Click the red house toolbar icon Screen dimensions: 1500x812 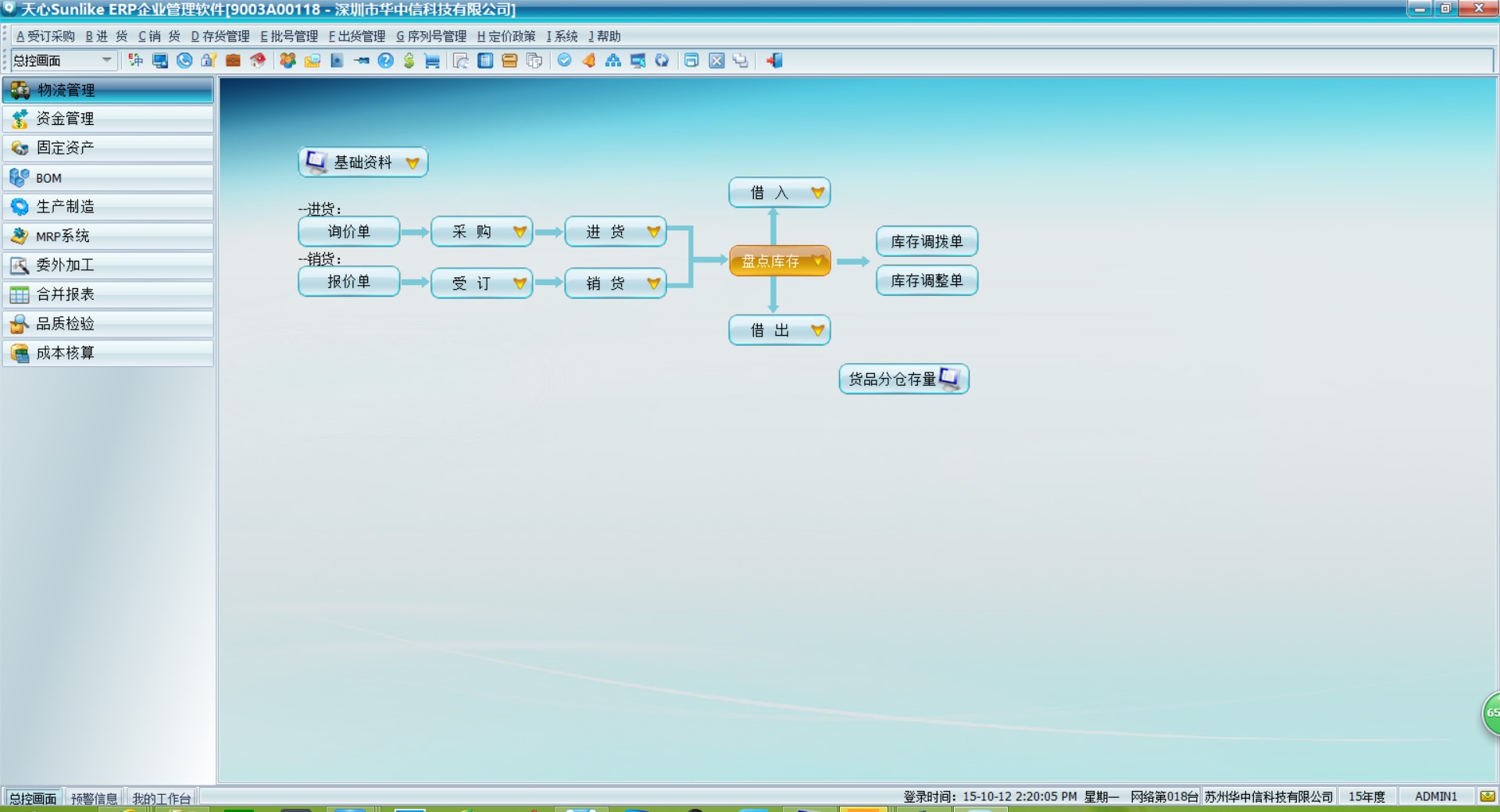tap(257, 60)
